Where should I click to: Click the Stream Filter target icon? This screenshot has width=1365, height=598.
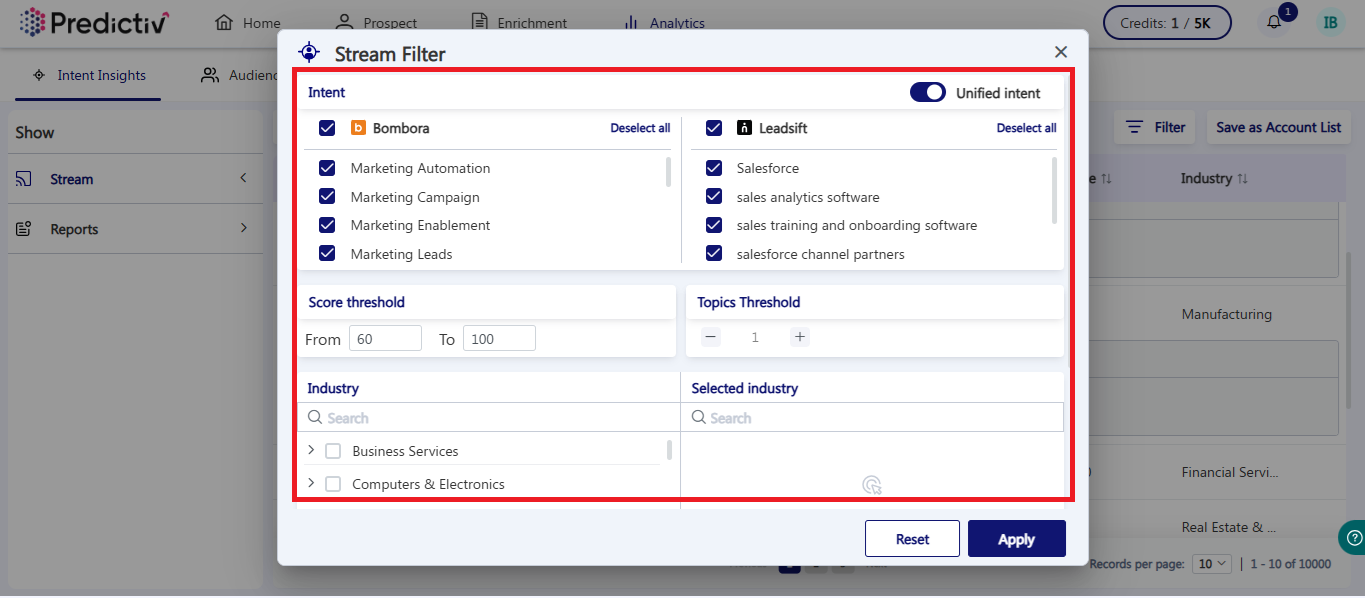point(309,53)
